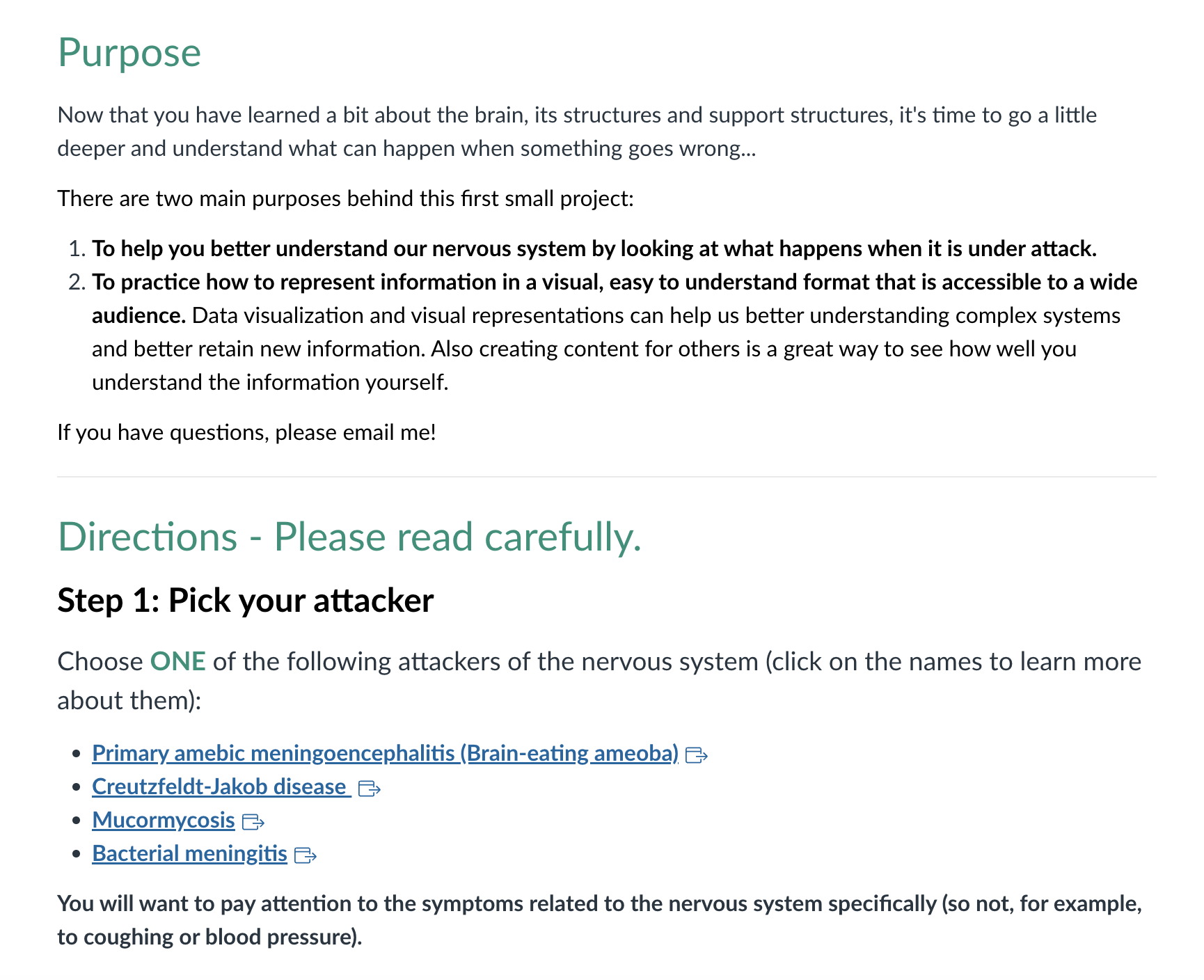Screen dimensions: 1204x980
Task: Click the bold note mentioning coughing or blood pressure
Action: tap(600, 920)
